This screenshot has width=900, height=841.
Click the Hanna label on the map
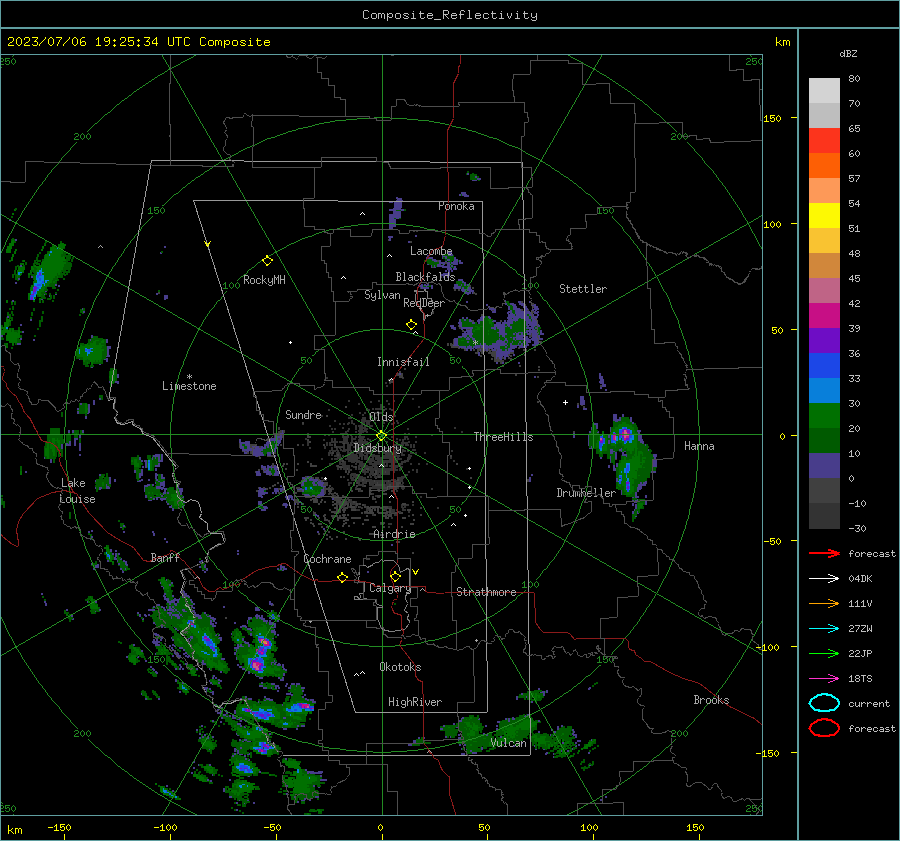click(699, 446)
